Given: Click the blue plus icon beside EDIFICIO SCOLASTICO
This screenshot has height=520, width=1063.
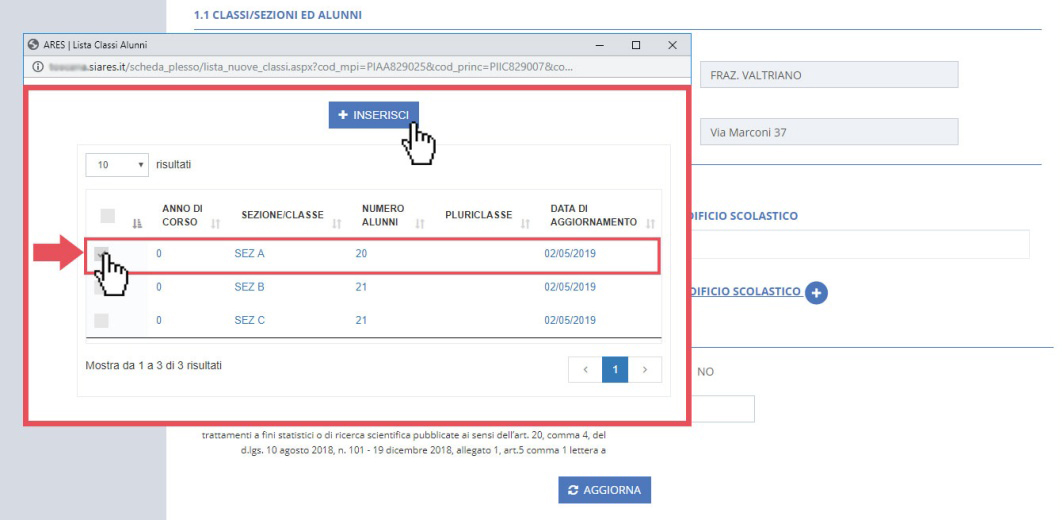Looking at the screenshot, I should coord(817,292).
